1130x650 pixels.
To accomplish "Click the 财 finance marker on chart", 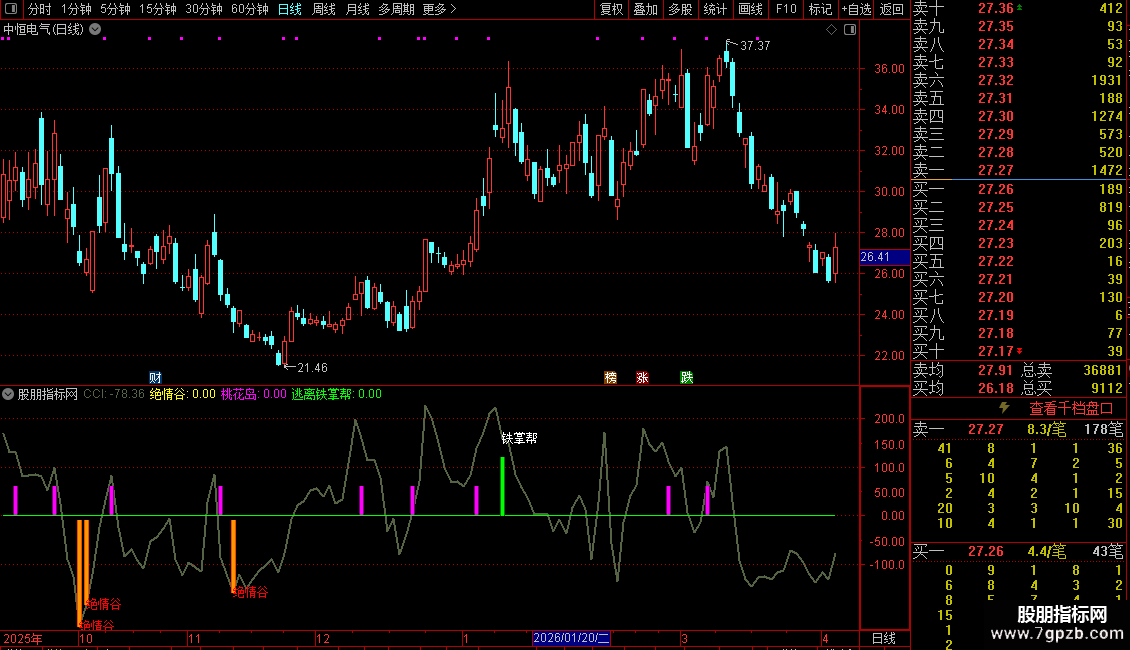I will [155, 378].
